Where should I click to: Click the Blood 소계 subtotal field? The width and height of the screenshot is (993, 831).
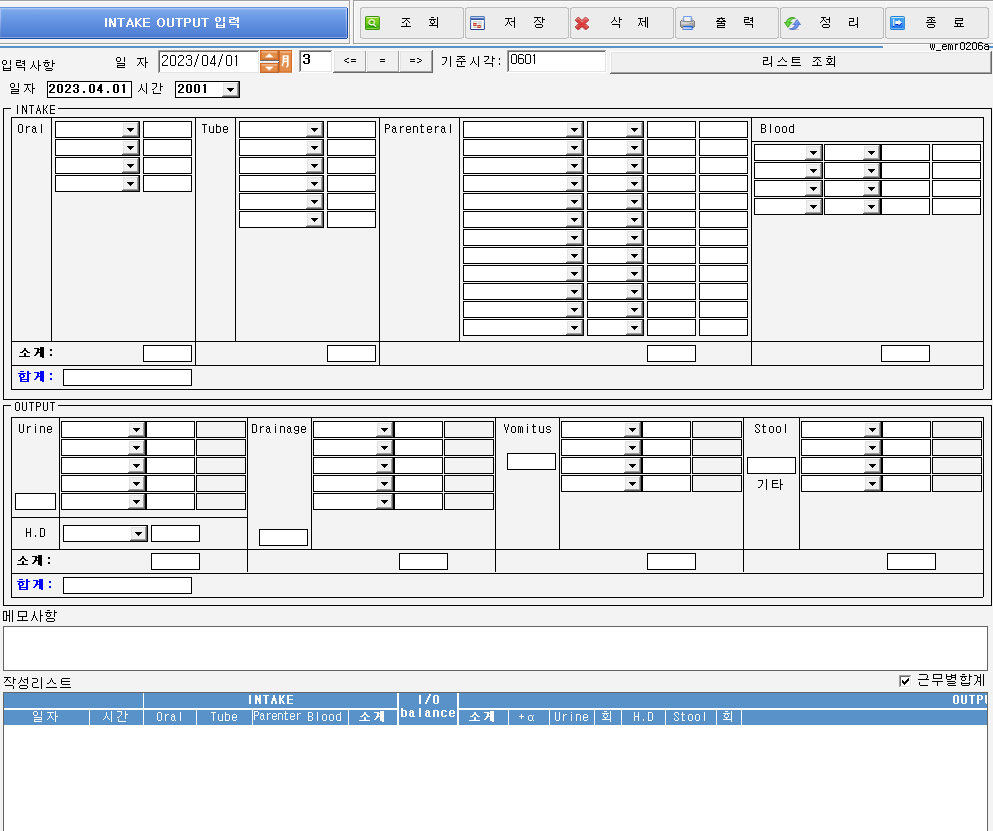point(905,353)
